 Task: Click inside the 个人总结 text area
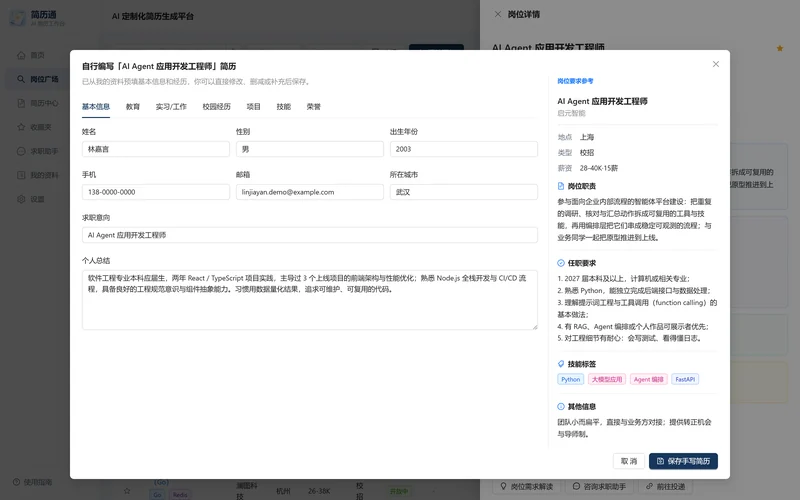coord(310,300)
